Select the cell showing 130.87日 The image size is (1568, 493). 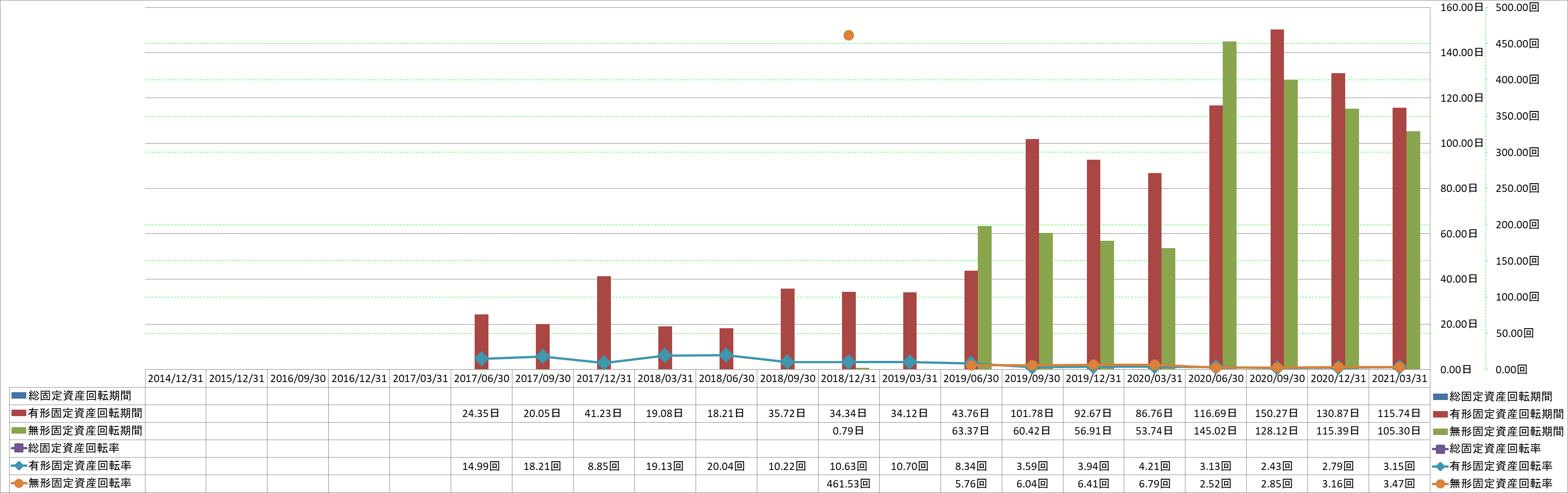click(1338, 414)
